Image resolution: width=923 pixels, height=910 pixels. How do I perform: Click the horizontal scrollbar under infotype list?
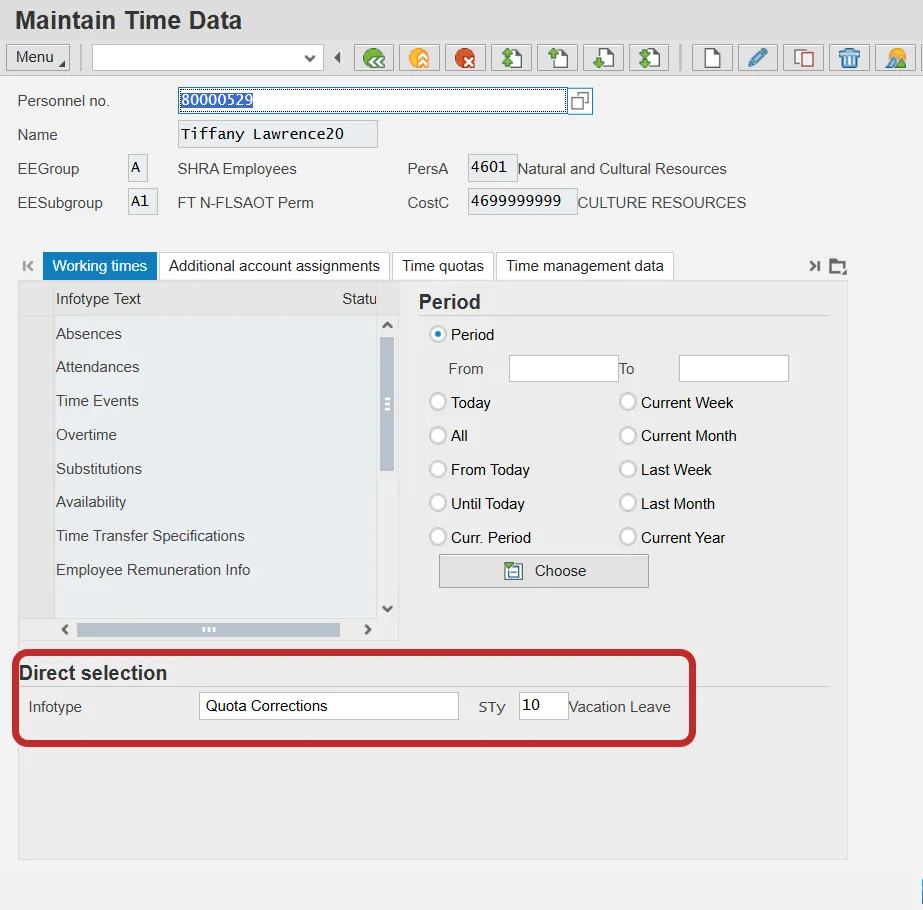[208, 630]
